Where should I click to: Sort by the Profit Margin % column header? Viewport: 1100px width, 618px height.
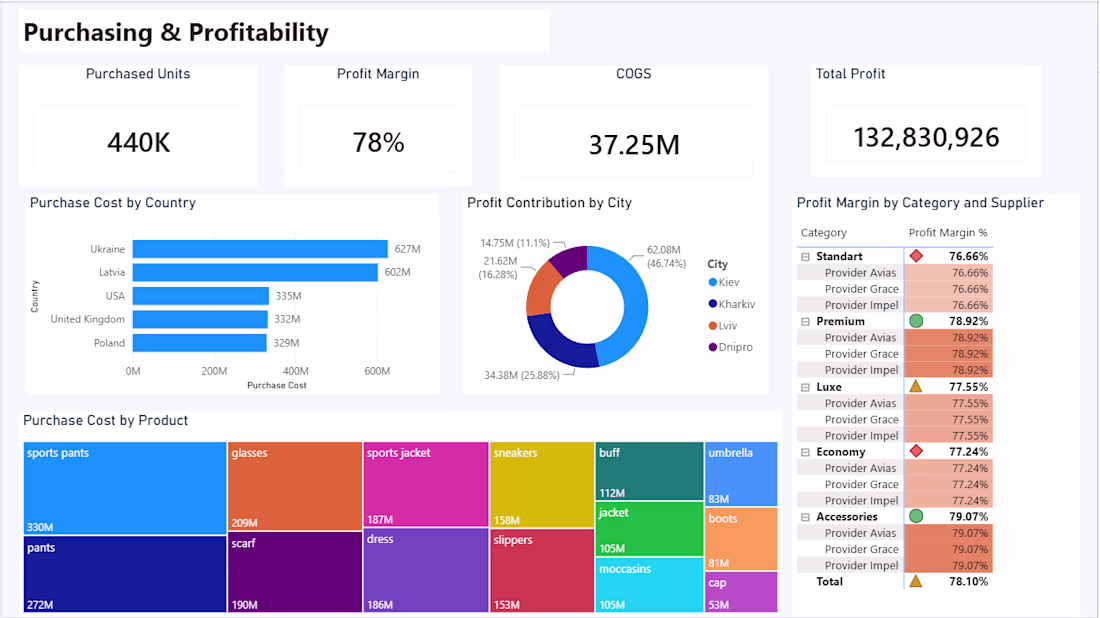[x=948, y=233]
